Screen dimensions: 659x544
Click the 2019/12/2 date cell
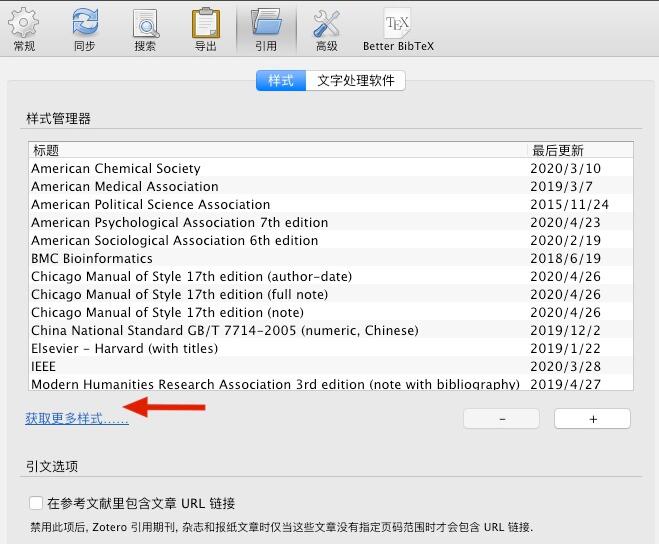click(565, 330)
